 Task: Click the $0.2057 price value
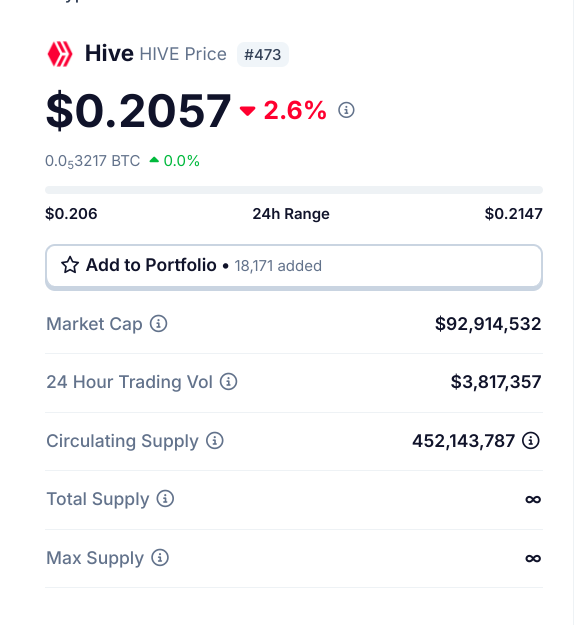click(x=138, y=110)
